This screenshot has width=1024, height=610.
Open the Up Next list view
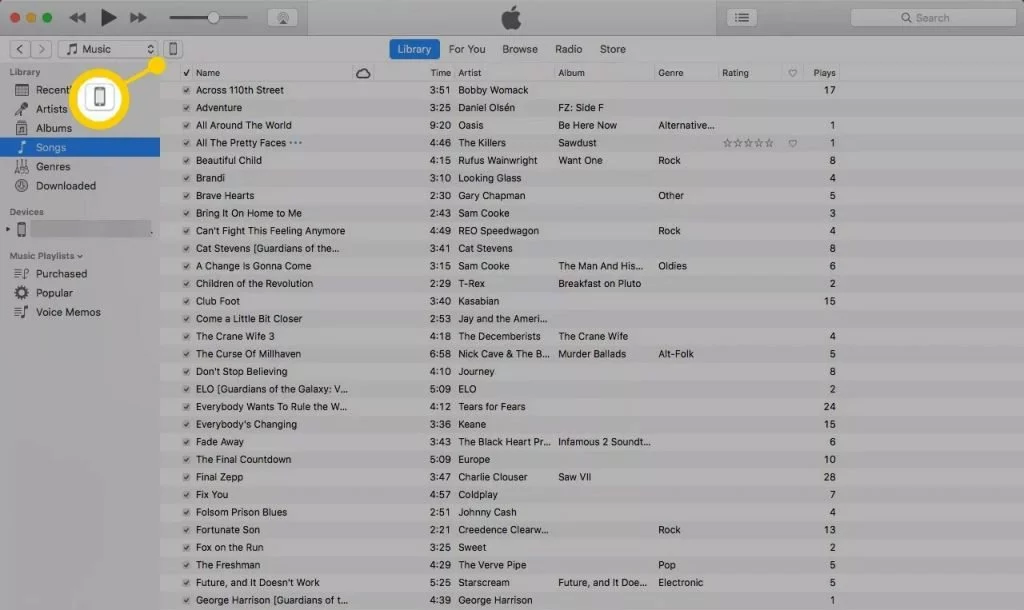pyautogui.click(x=741, y=17)
